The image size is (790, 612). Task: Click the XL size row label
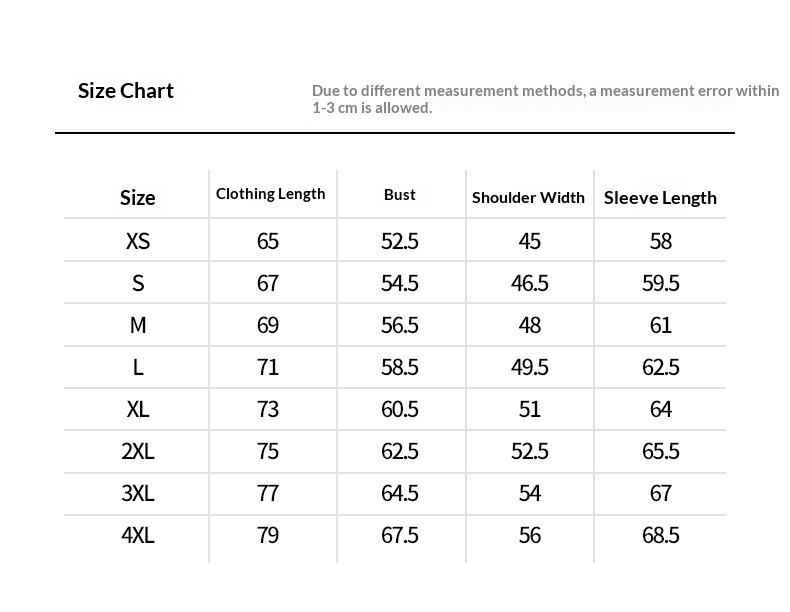click(x=138, y=409)
